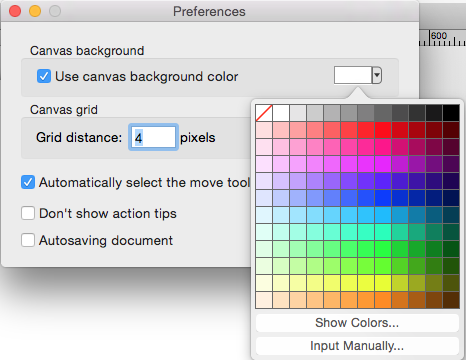Choose Input Manually... option

tap(357, 346)
